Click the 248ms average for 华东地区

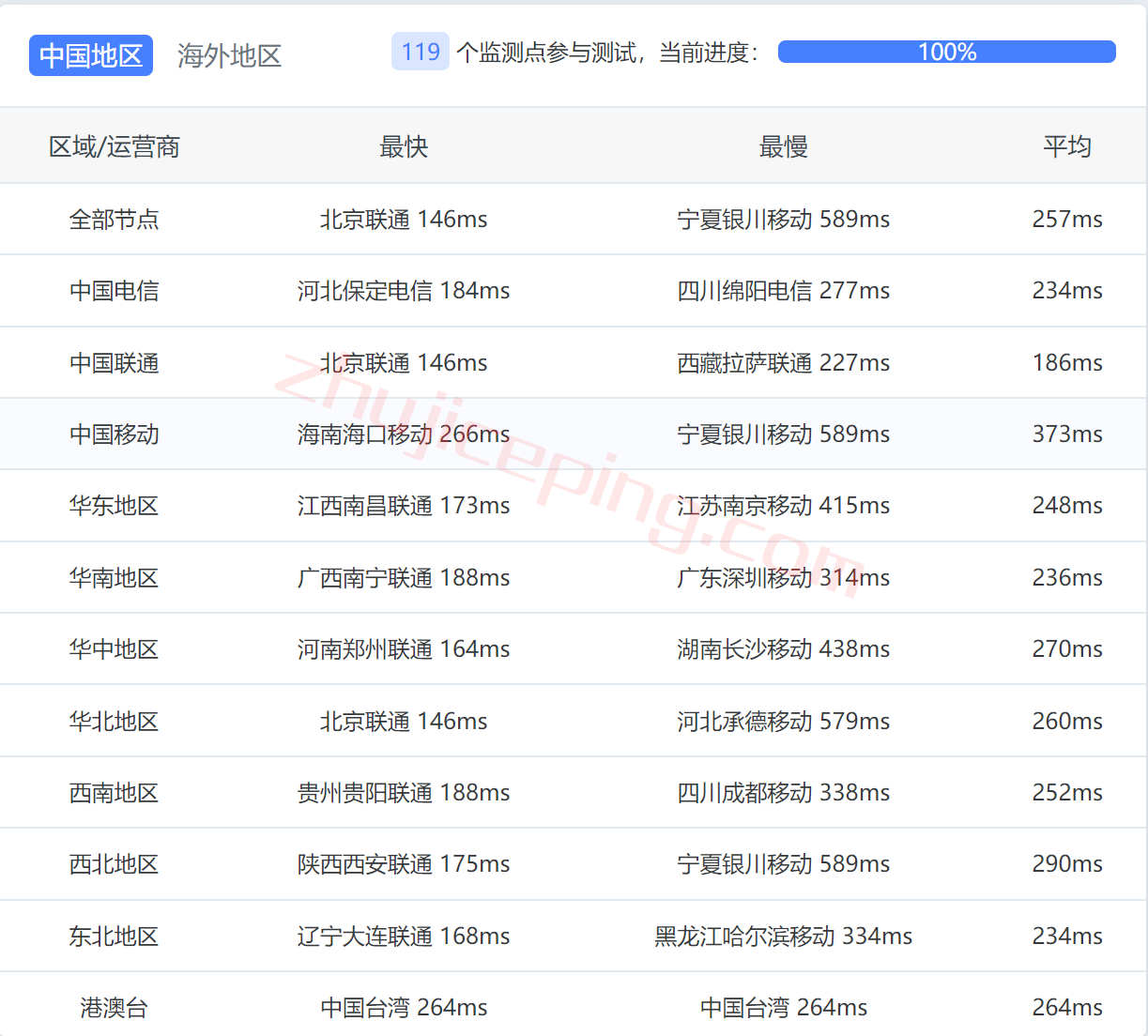click(1067, 506)
